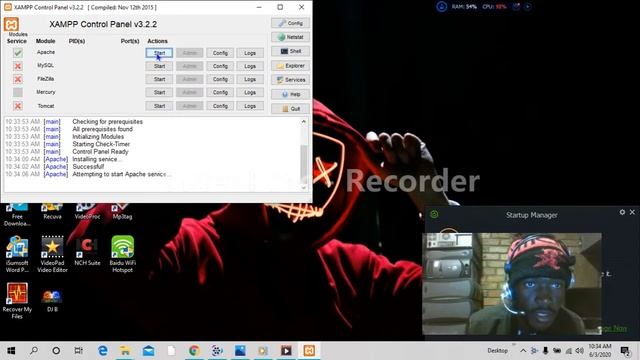
Task: View Logs for MySQL
Action: [250, 66]
